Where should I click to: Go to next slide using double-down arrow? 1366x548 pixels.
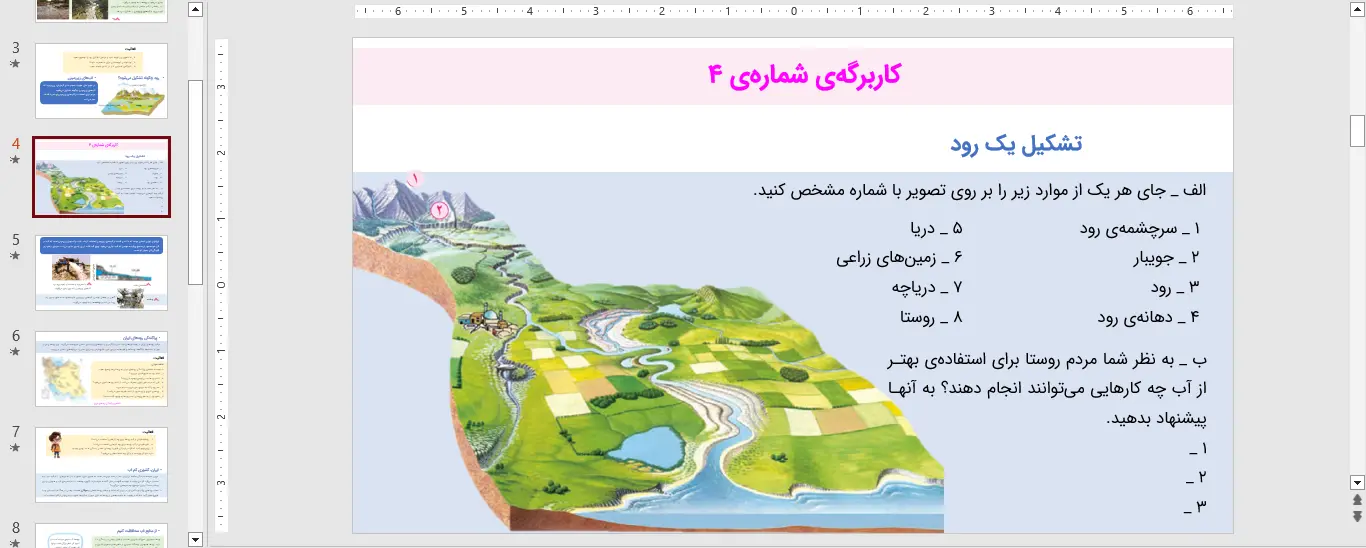(1357, 516)
